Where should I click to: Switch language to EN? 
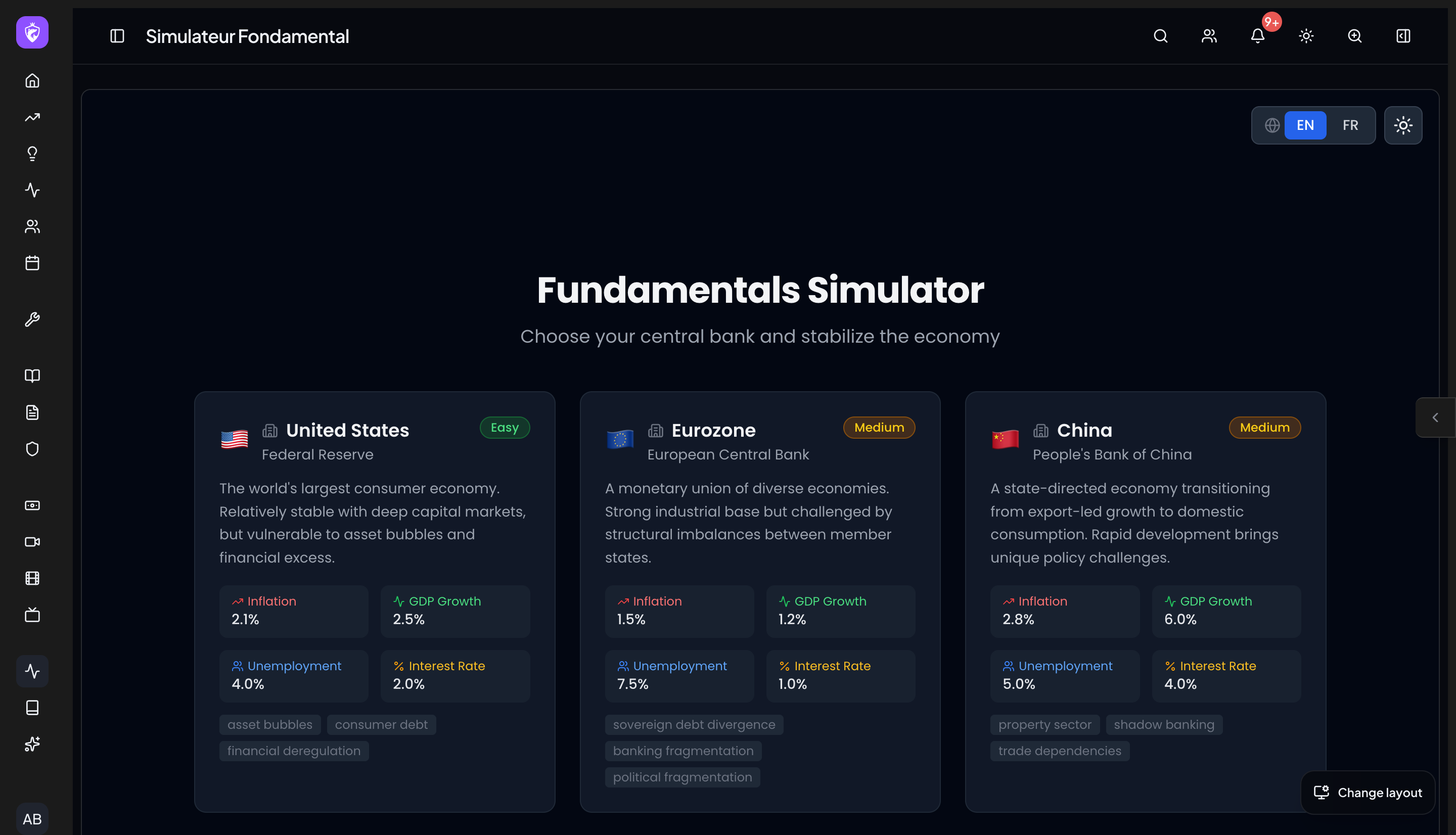1305,125
